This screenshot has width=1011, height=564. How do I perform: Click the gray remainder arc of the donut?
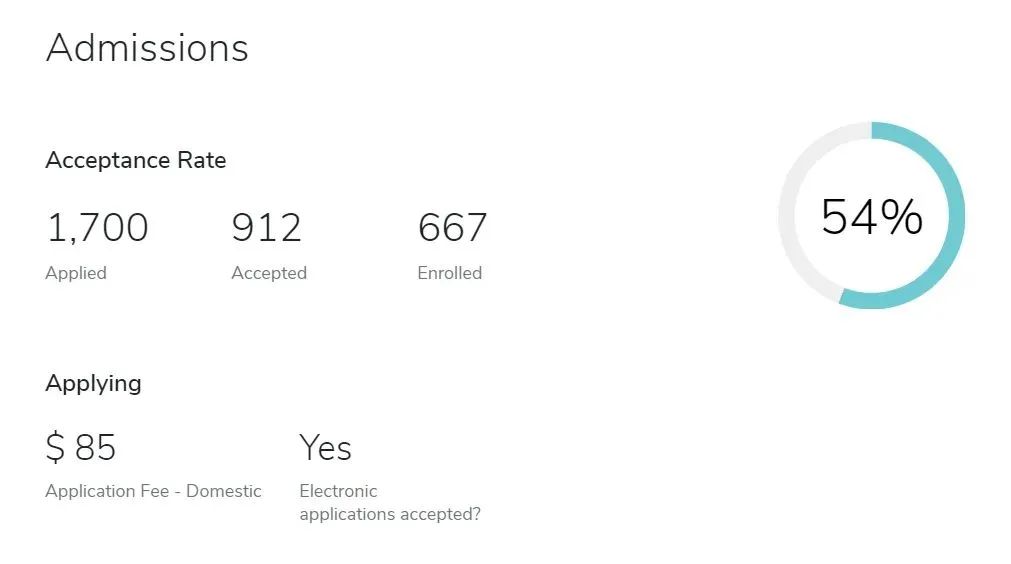pyautogui.click(x=788, y=215)
